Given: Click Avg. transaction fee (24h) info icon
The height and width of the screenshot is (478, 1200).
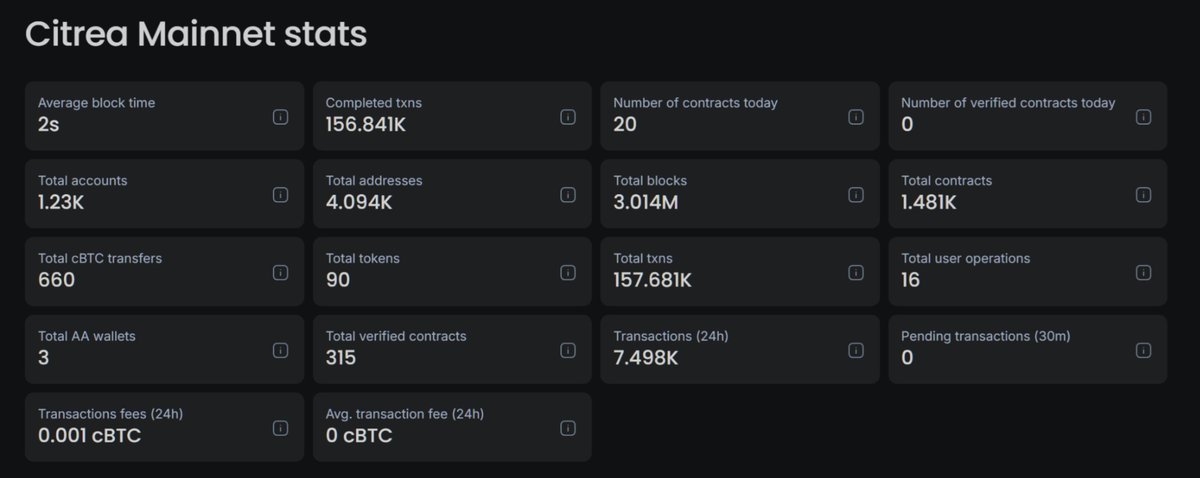Looking at the screenshot, I should pyautogui.click(x=568, y=428).
